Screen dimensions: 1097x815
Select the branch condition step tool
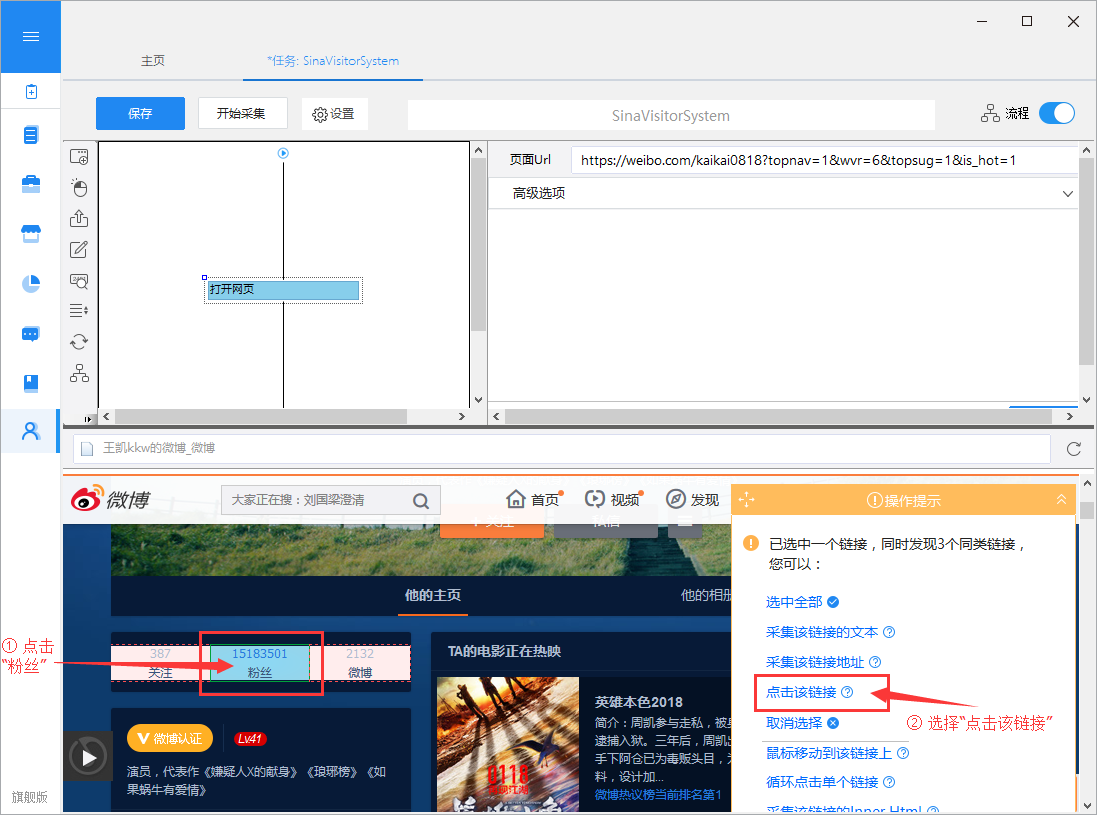[79, 373]
